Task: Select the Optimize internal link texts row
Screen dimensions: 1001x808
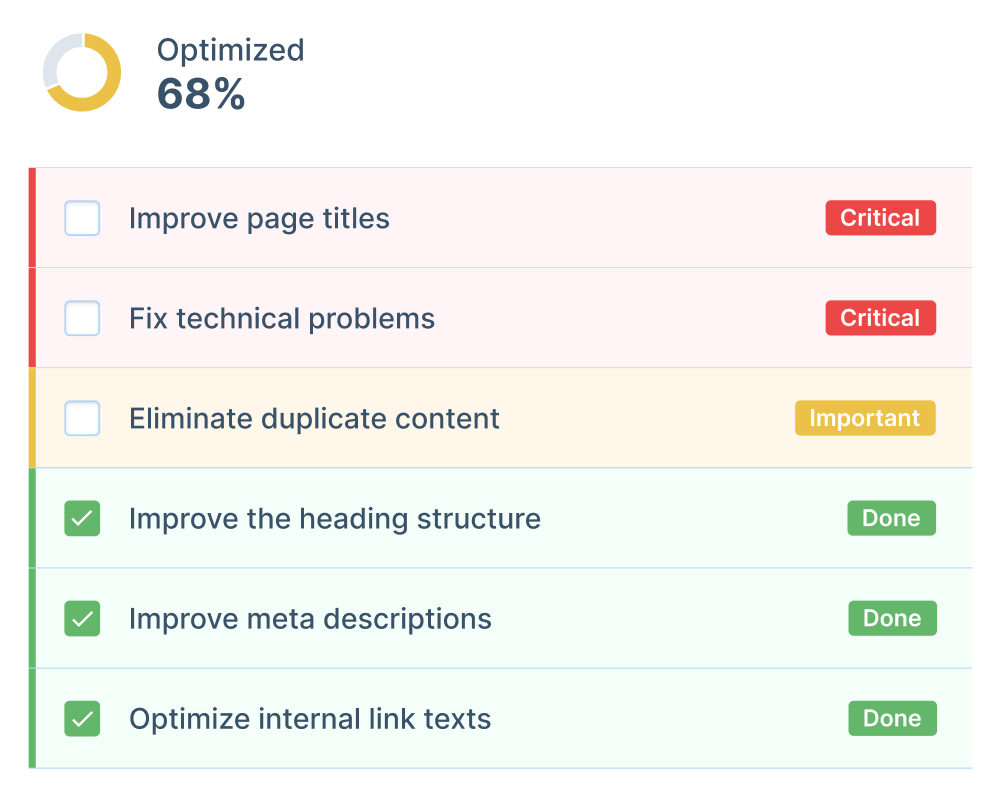Action: tap(309, 718)
